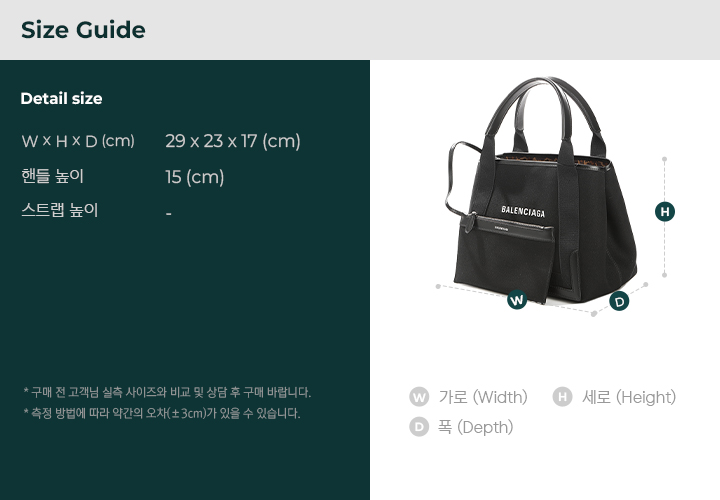
Task: Click the BALENCIAGA logo on the bag
Action: point(523,211)
